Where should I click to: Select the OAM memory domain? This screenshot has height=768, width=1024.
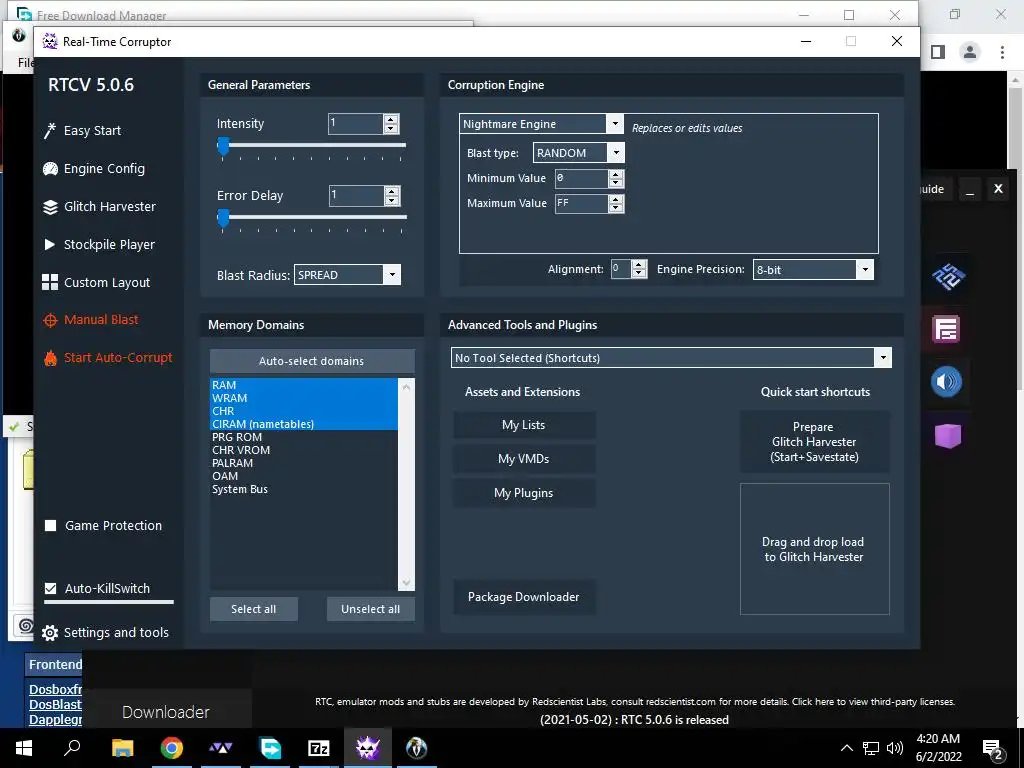pos(304,476)
